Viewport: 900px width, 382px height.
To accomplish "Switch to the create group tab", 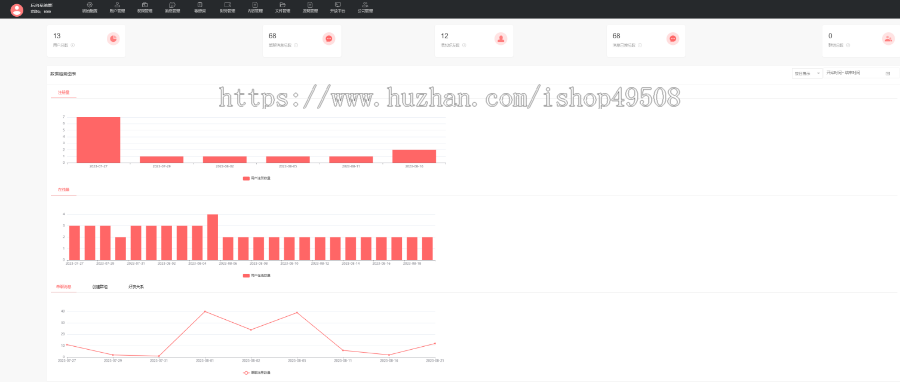I will click(100, 286).
